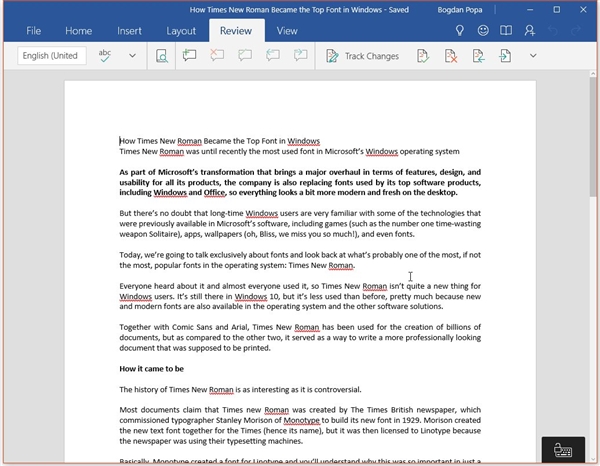600x466 pixels.
Task: Switch to the Insert tab
Action: tap(129, 31)
